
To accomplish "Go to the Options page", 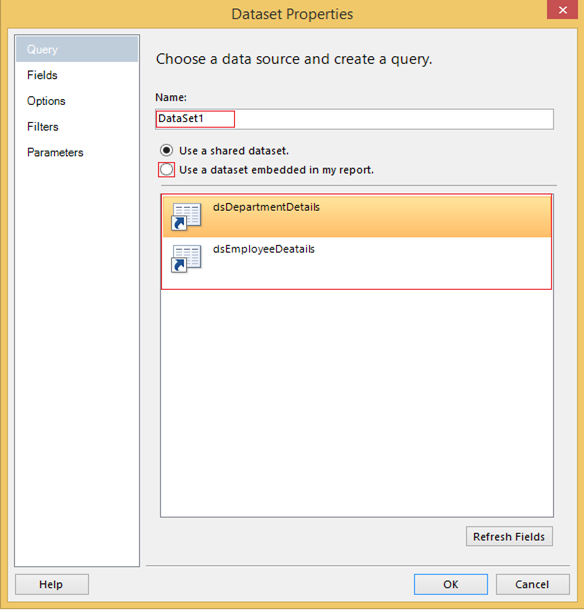I will [x=46, y=101].
